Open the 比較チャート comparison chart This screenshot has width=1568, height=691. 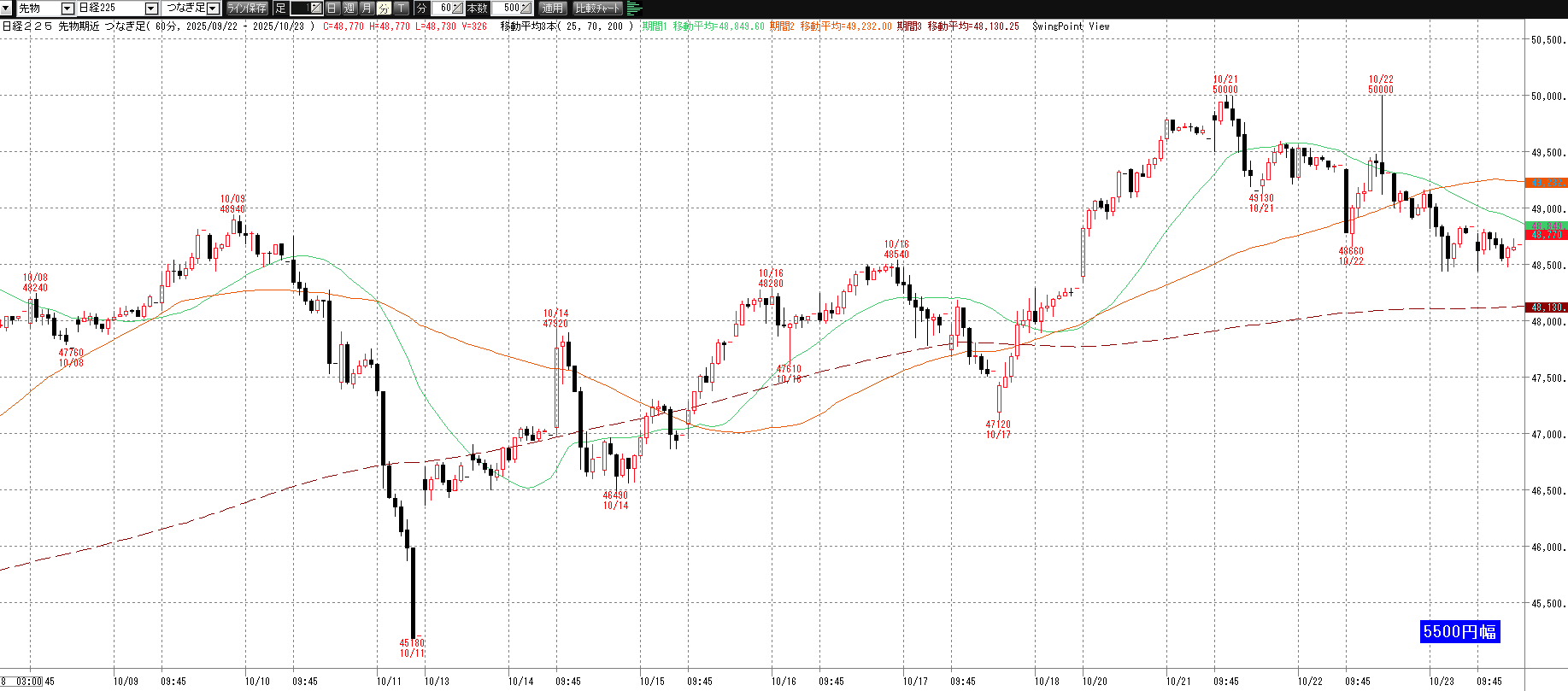click(x=597, y=8)
